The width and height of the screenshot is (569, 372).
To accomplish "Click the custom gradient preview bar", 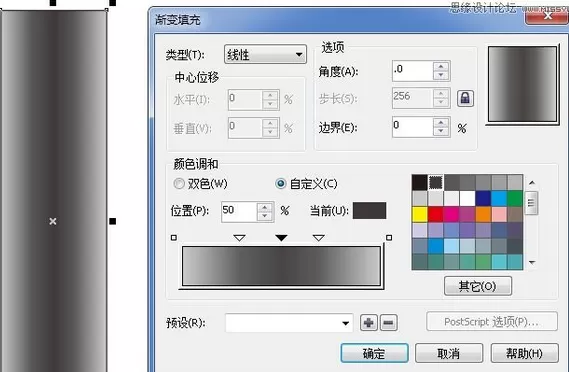I will click(x=281, y=266).
